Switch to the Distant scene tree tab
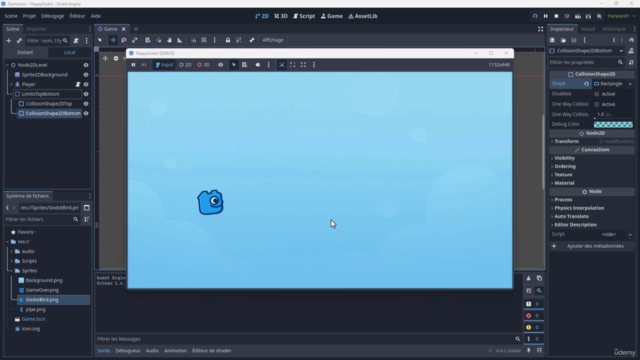640x360 pixels. coord(25,52)
